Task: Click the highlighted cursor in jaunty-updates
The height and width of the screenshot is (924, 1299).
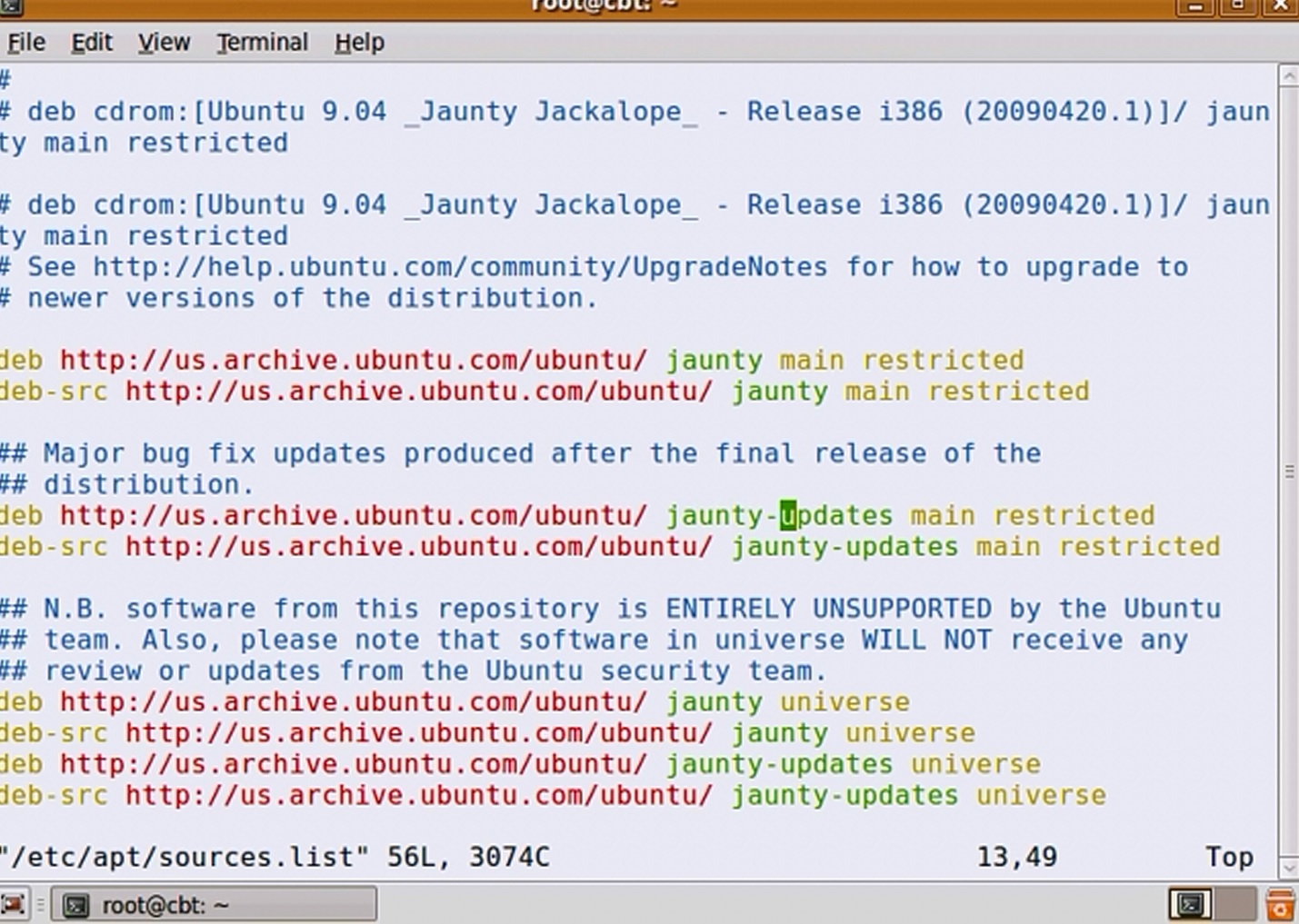Action: tap(788, 516)
